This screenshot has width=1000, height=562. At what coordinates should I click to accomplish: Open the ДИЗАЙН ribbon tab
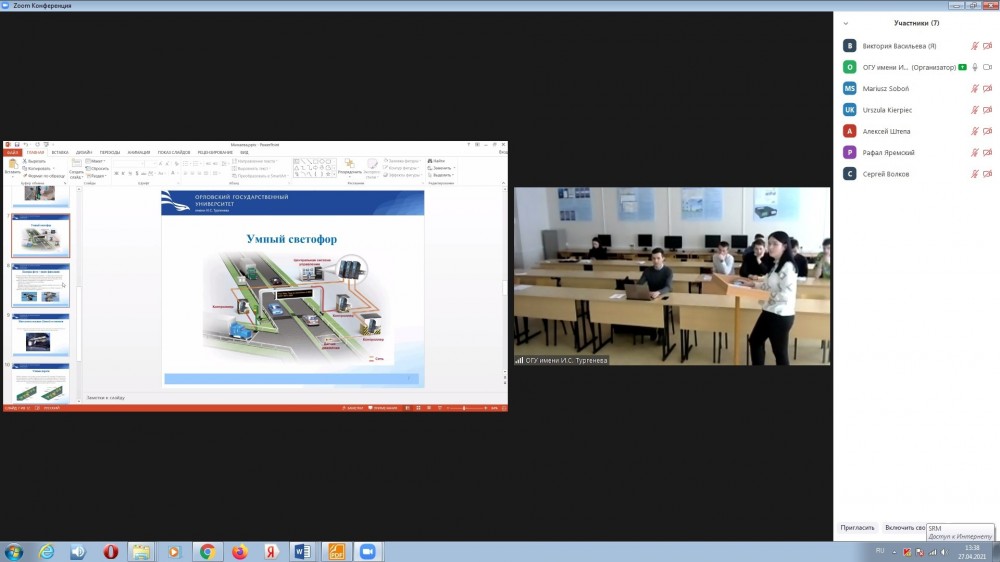pyautogui.click(x=84, y=152)
